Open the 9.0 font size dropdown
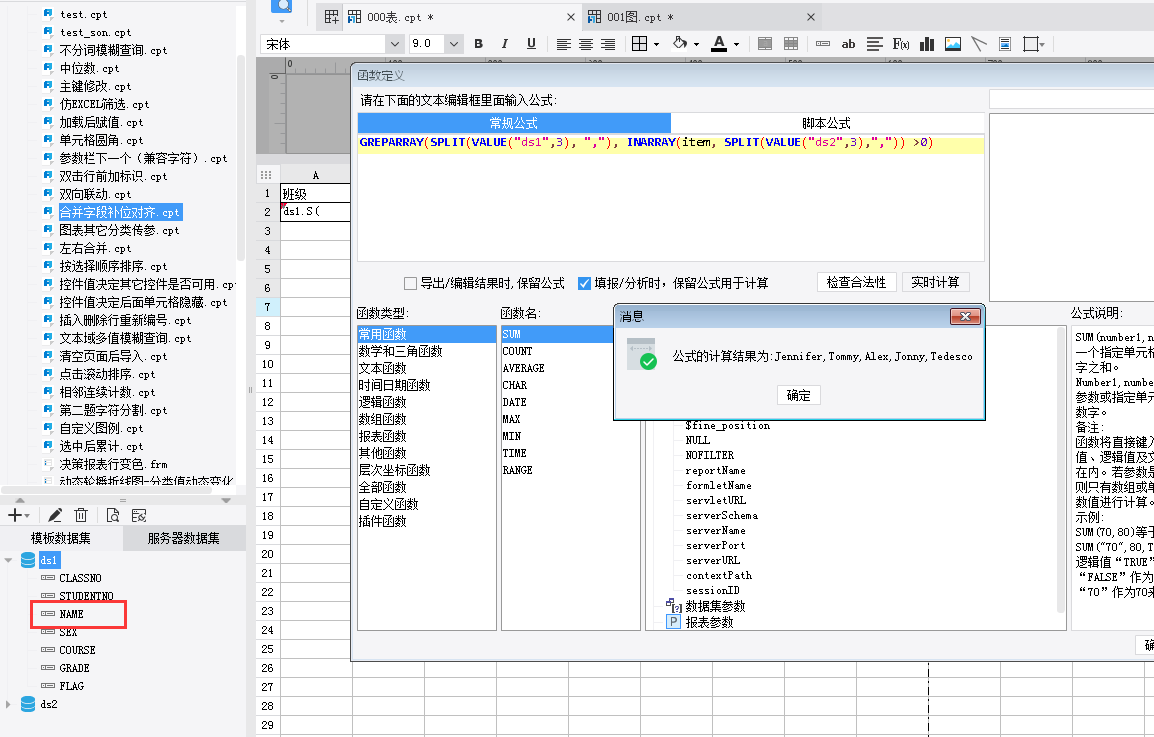The width and height of the screenshot is (1154, 737). pos(454,44)
